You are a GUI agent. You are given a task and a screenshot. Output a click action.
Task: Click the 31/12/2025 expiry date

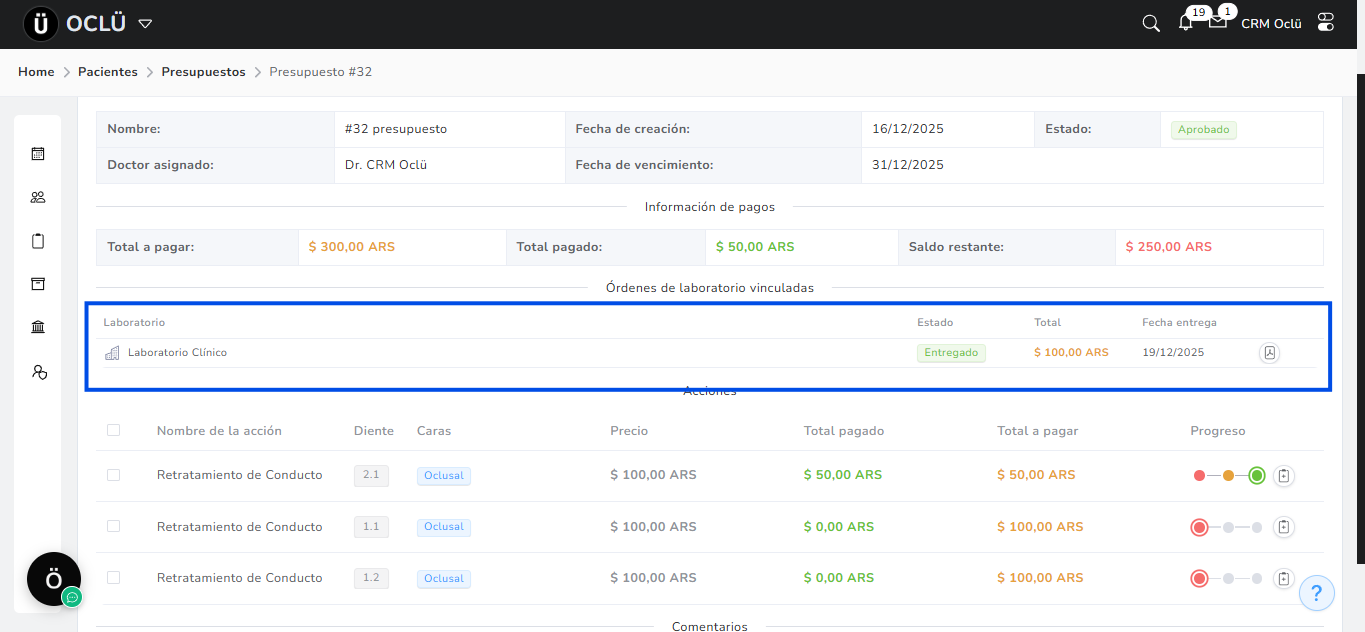[x=908, y=165]
